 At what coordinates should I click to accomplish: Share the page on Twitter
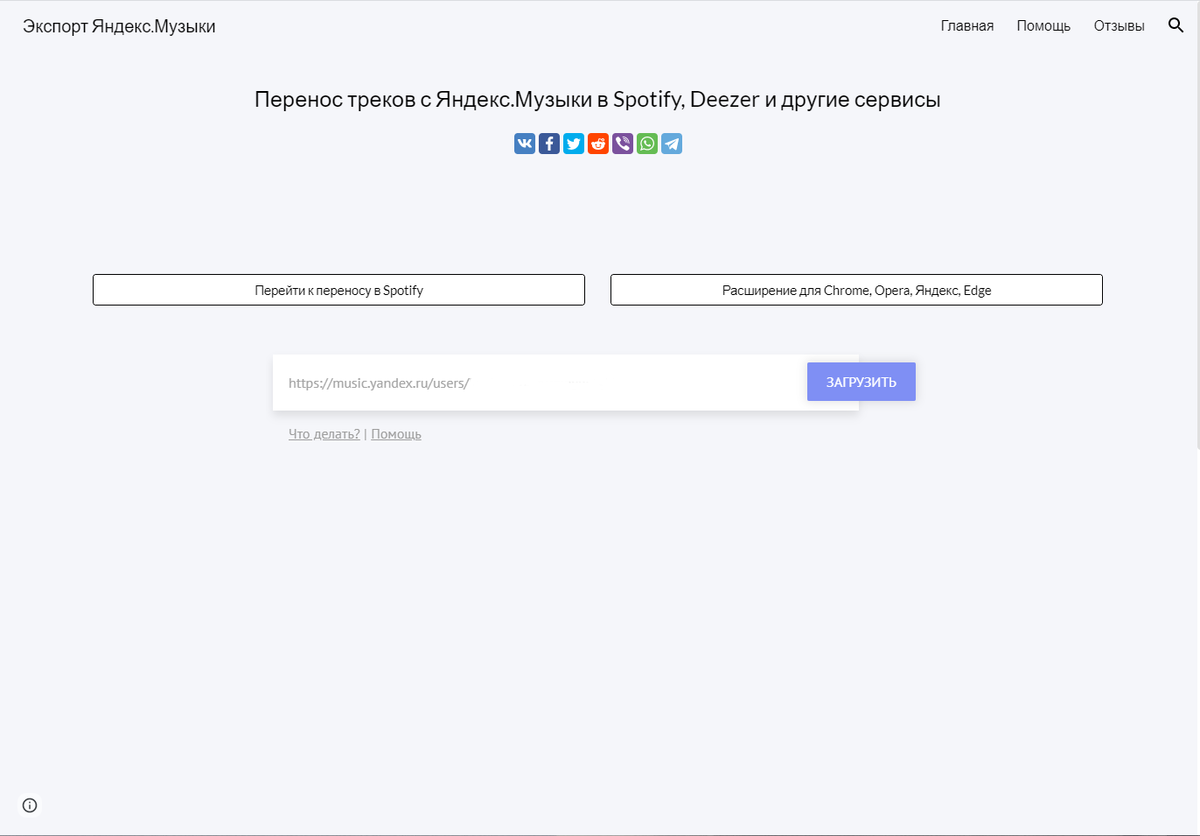click(574, 144)
